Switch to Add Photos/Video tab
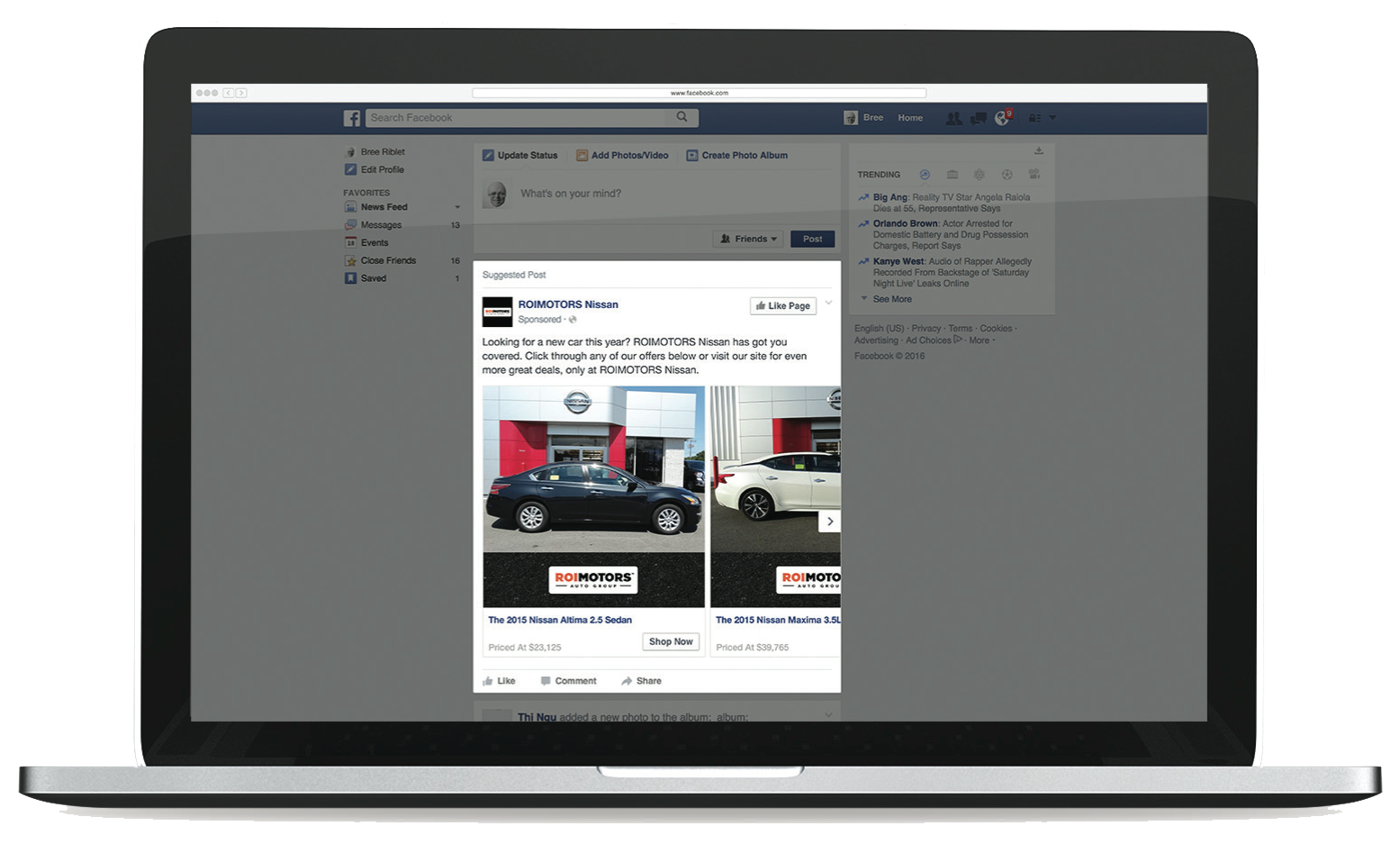The height and width of the screenshot is (844, 1400). pos(622,156)
